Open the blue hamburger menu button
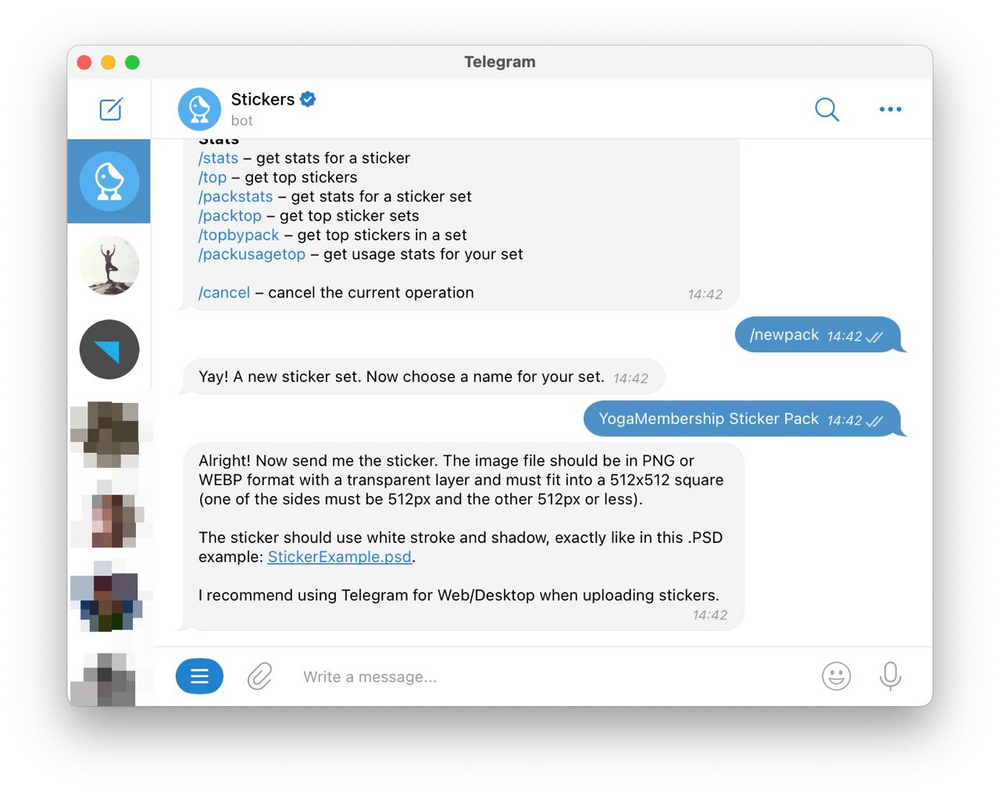This screenshot has width=1000, height=795. 199,676
